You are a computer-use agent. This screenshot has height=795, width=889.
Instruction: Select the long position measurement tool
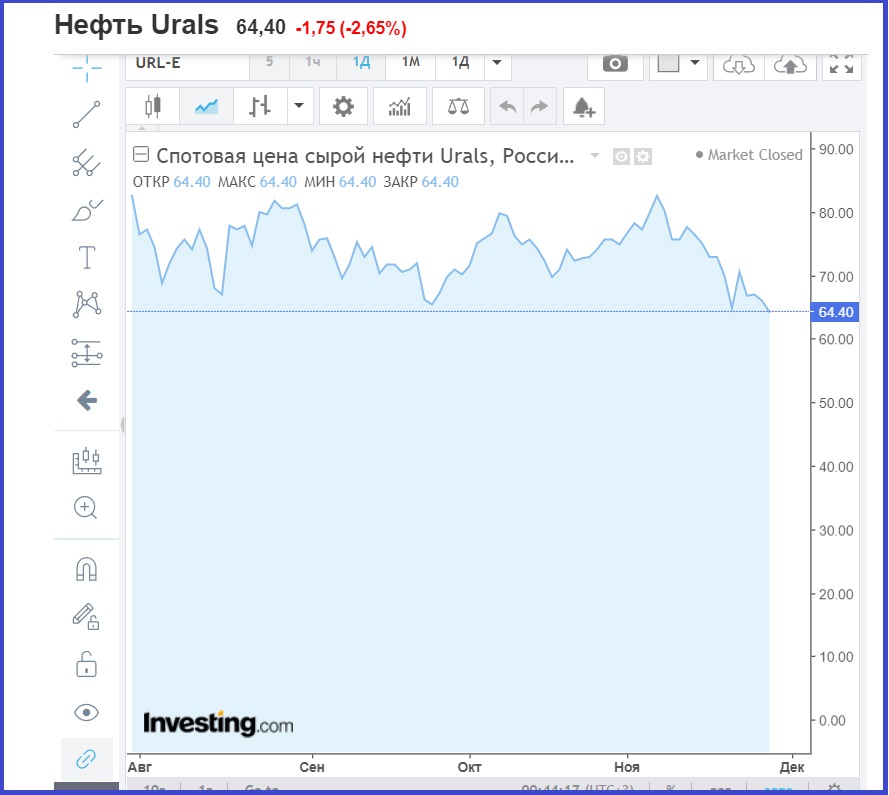click(87, 353)
